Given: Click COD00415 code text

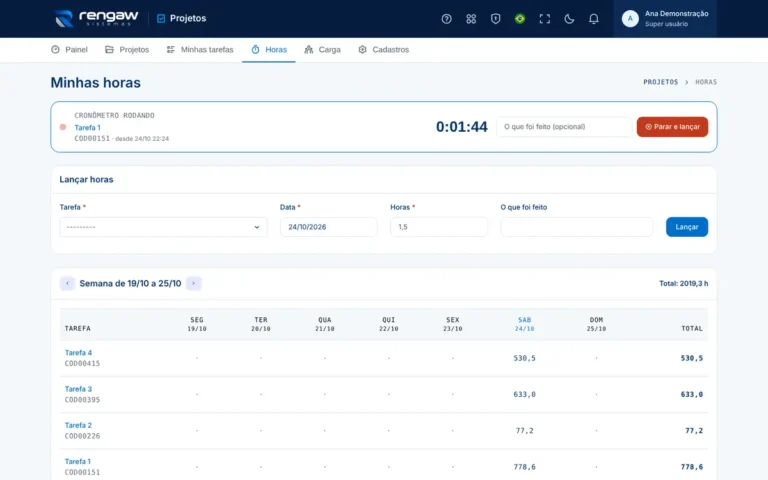Looking at the screenshot, I should 82,363.
